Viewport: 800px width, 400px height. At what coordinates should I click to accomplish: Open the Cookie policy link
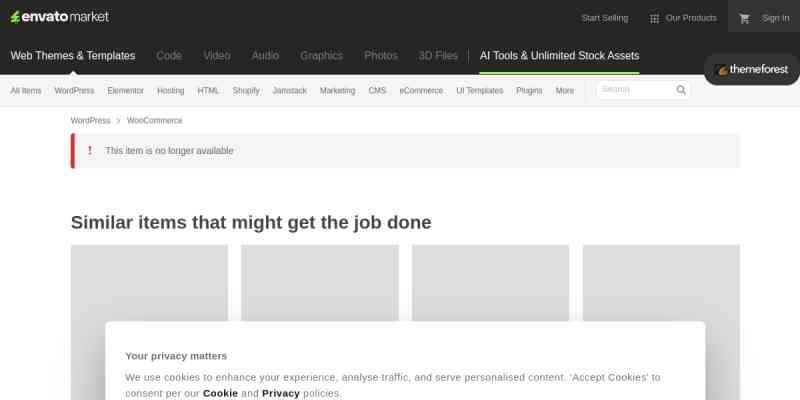(220, 393)
